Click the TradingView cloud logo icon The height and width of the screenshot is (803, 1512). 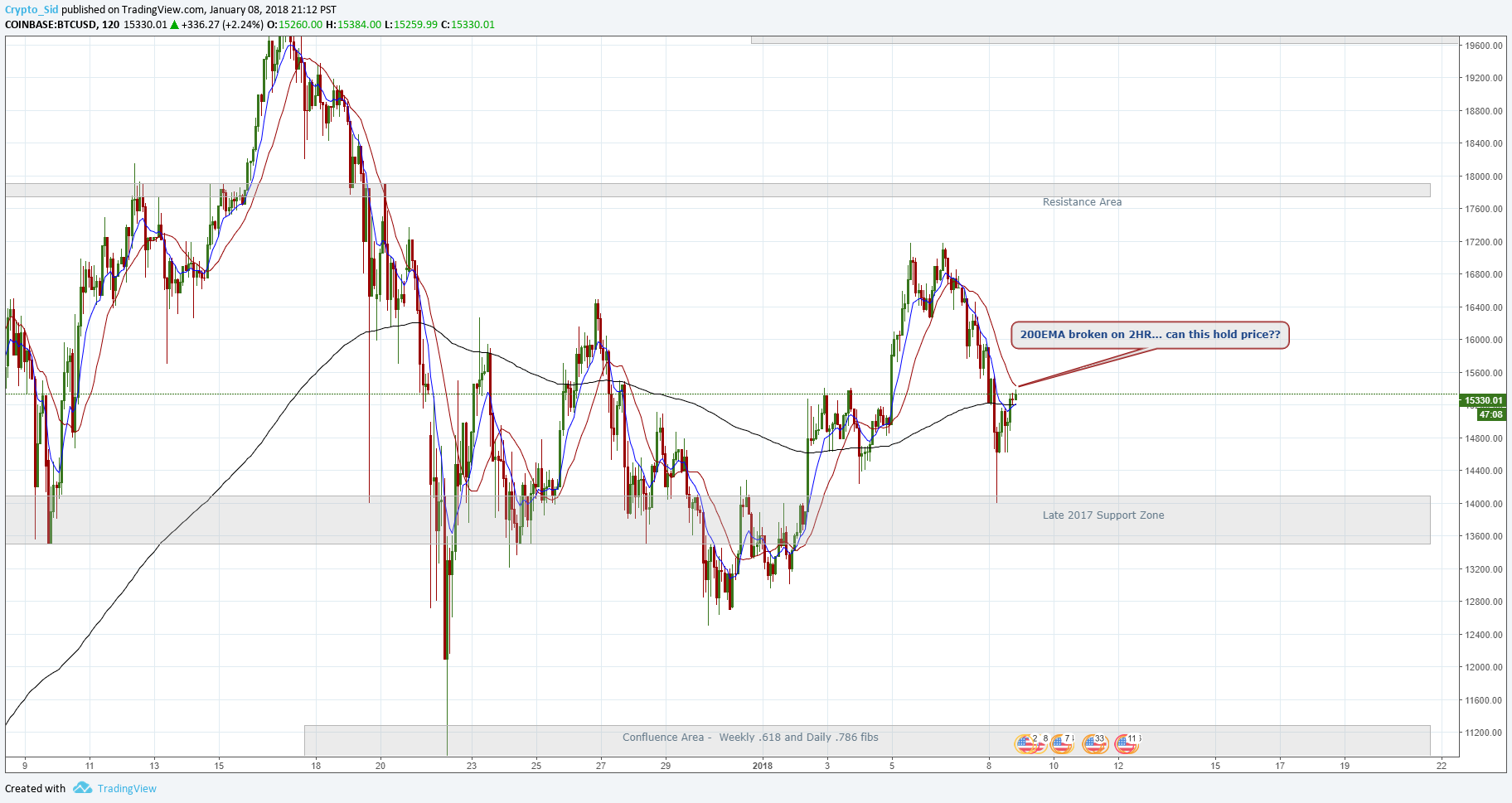(x=82, y=788)
